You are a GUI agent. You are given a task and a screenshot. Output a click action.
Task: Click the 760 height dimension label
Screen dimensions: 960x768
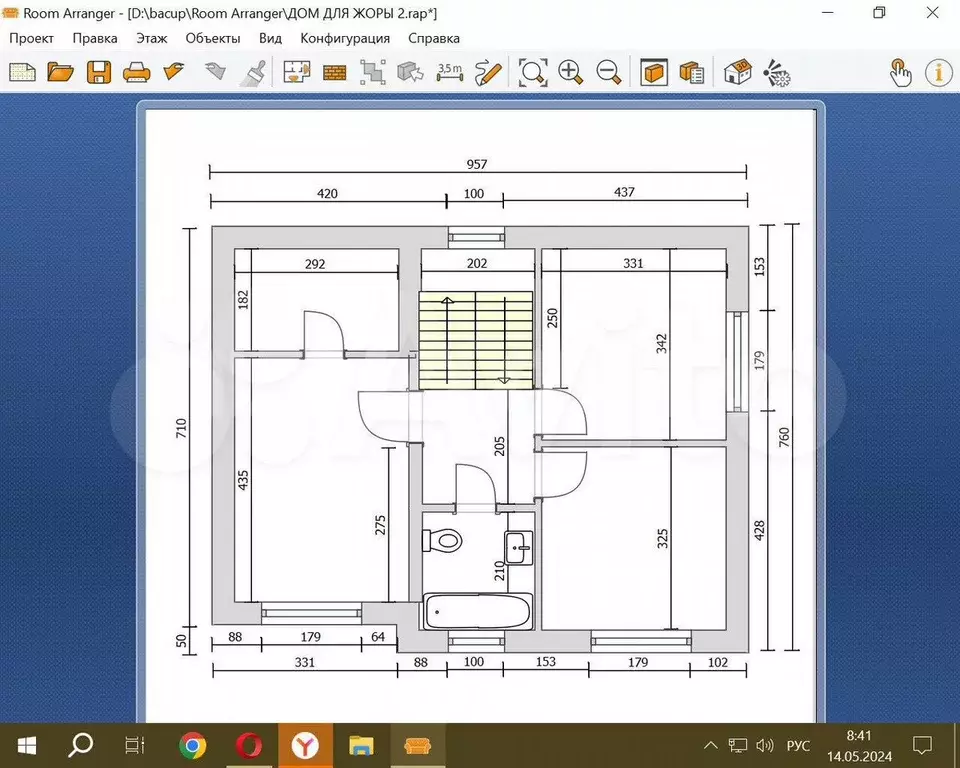click(784, 437)
